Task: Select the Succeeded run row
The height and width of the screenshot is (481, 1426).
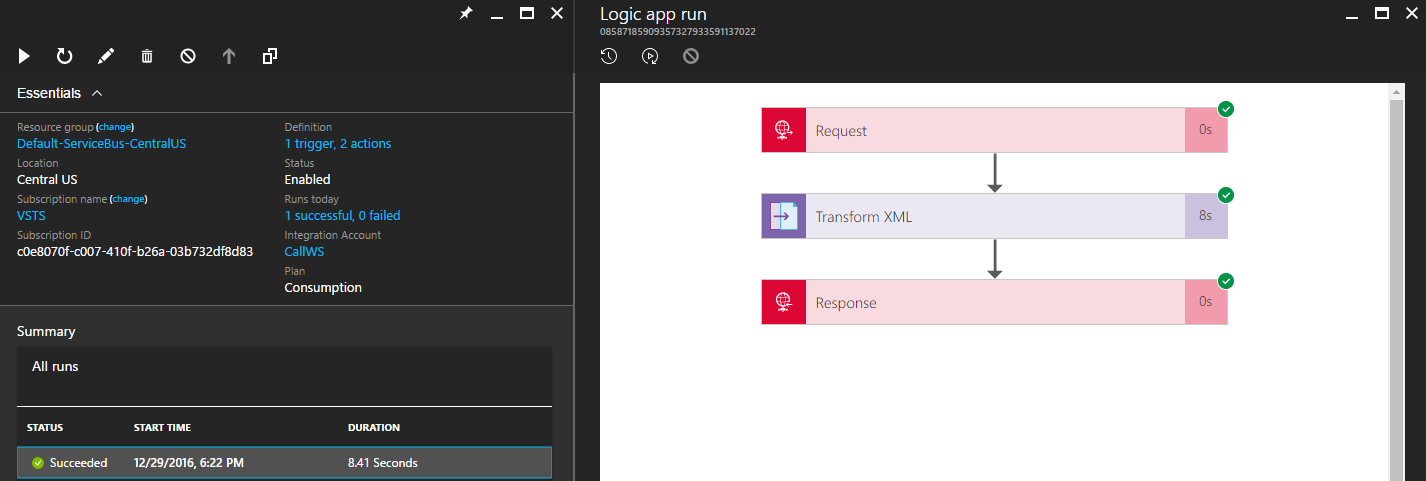Action: [284, 463]
